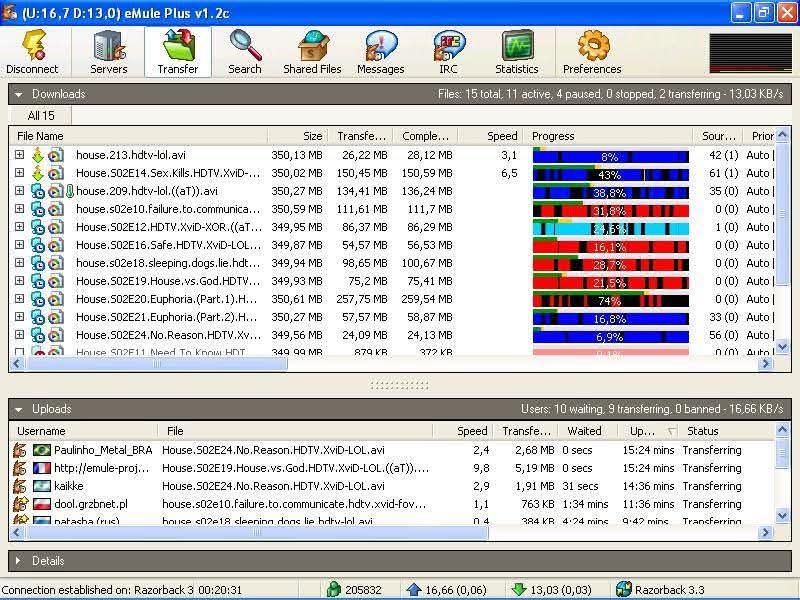This screenshot has height=600, width=800.
Task: Click the Disconnect lightning icon
Action: point(35,45)
